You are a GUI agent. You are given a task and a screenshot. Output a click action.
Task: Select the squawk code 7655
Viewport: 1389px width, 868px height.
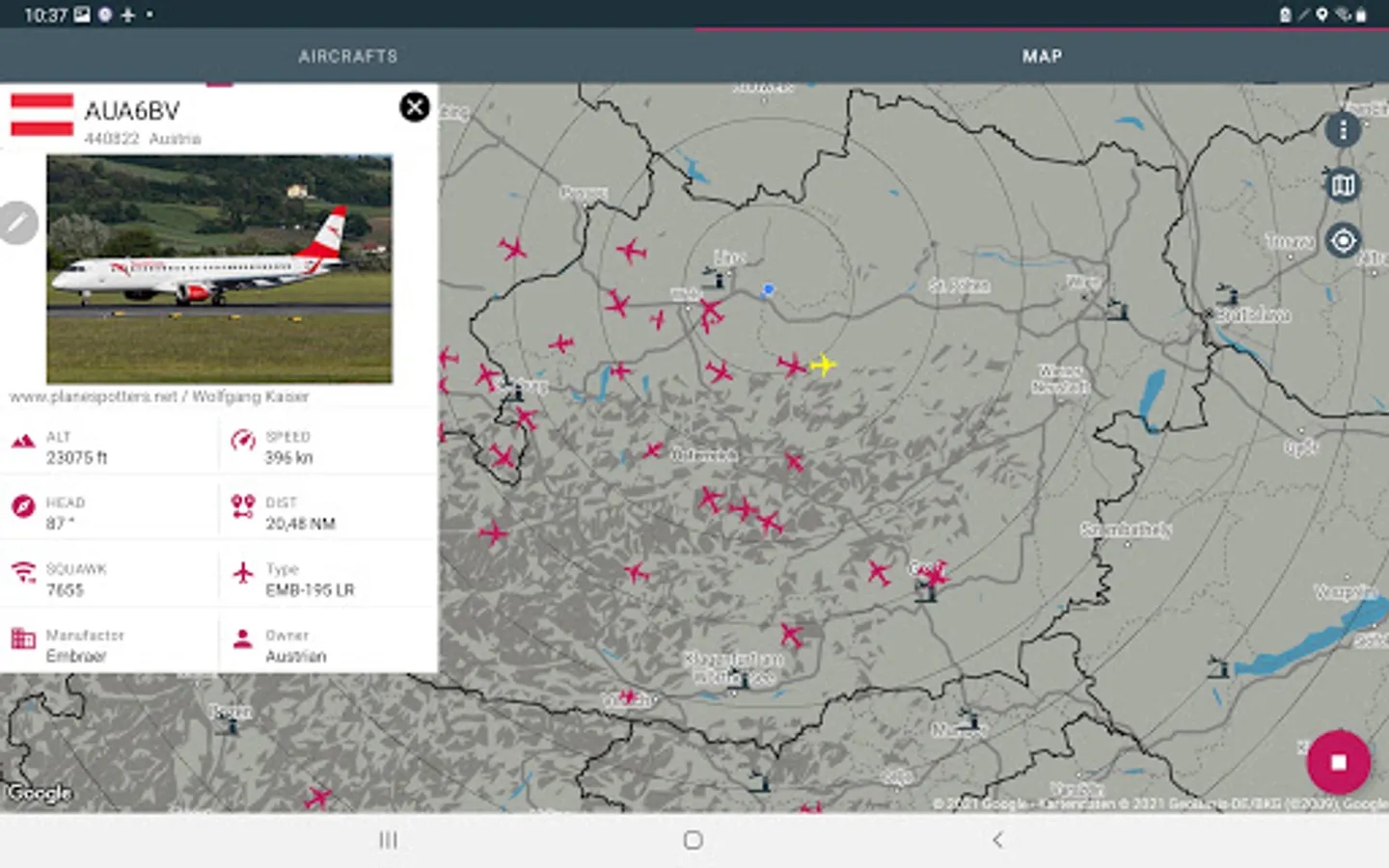(x=65, y=590)
